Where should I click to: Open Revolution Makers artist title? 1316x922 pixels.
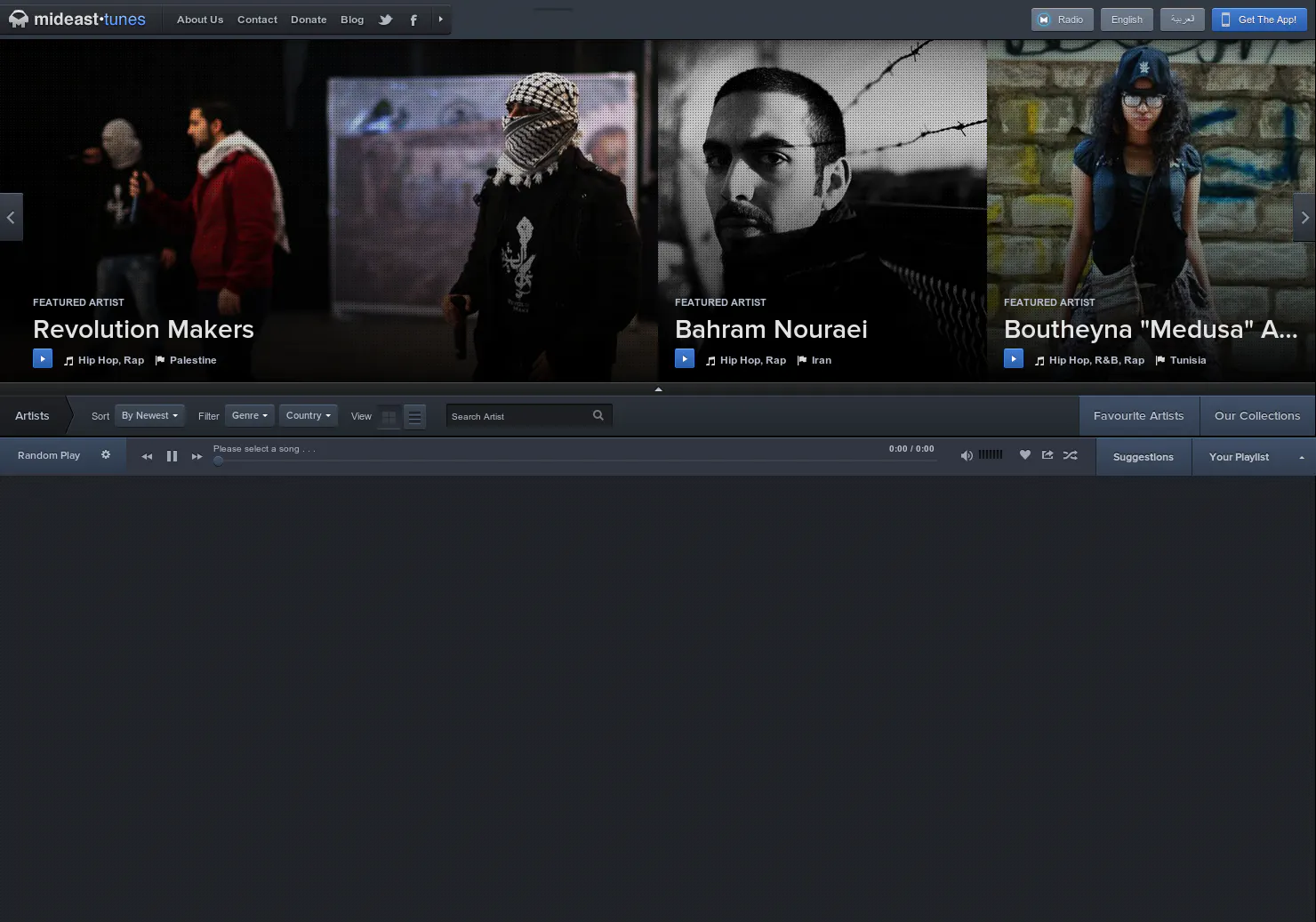(143, 329)
